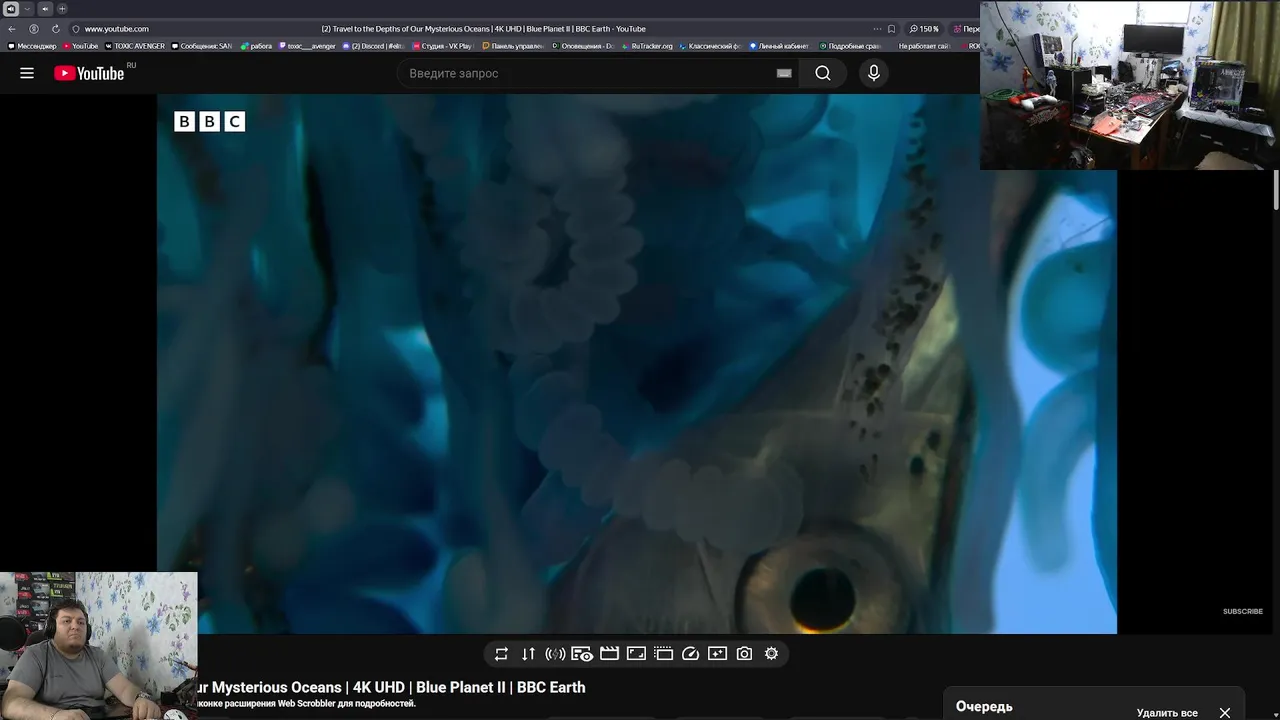Screen dimensions: 1280x720
Task: Open the 'RuTracker.org' bookmark
Action: [x=648, y=46]
